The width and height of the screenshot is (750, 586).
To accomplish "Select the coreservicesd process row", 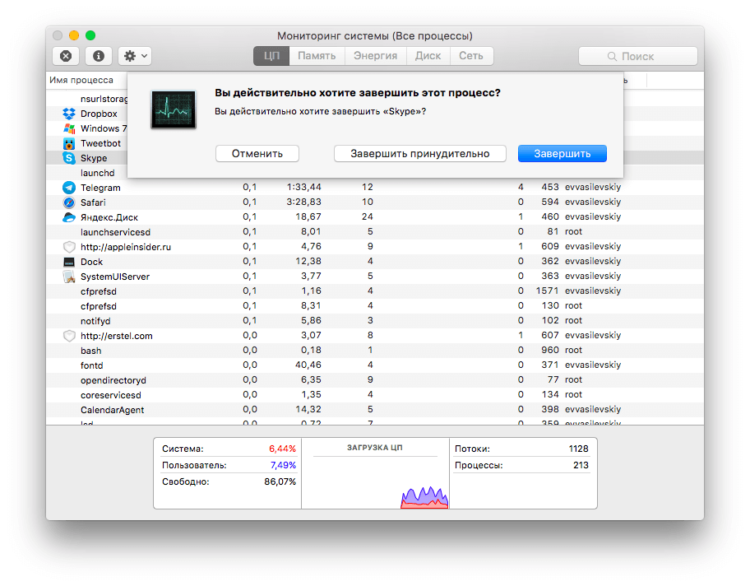I will point(375,395).
